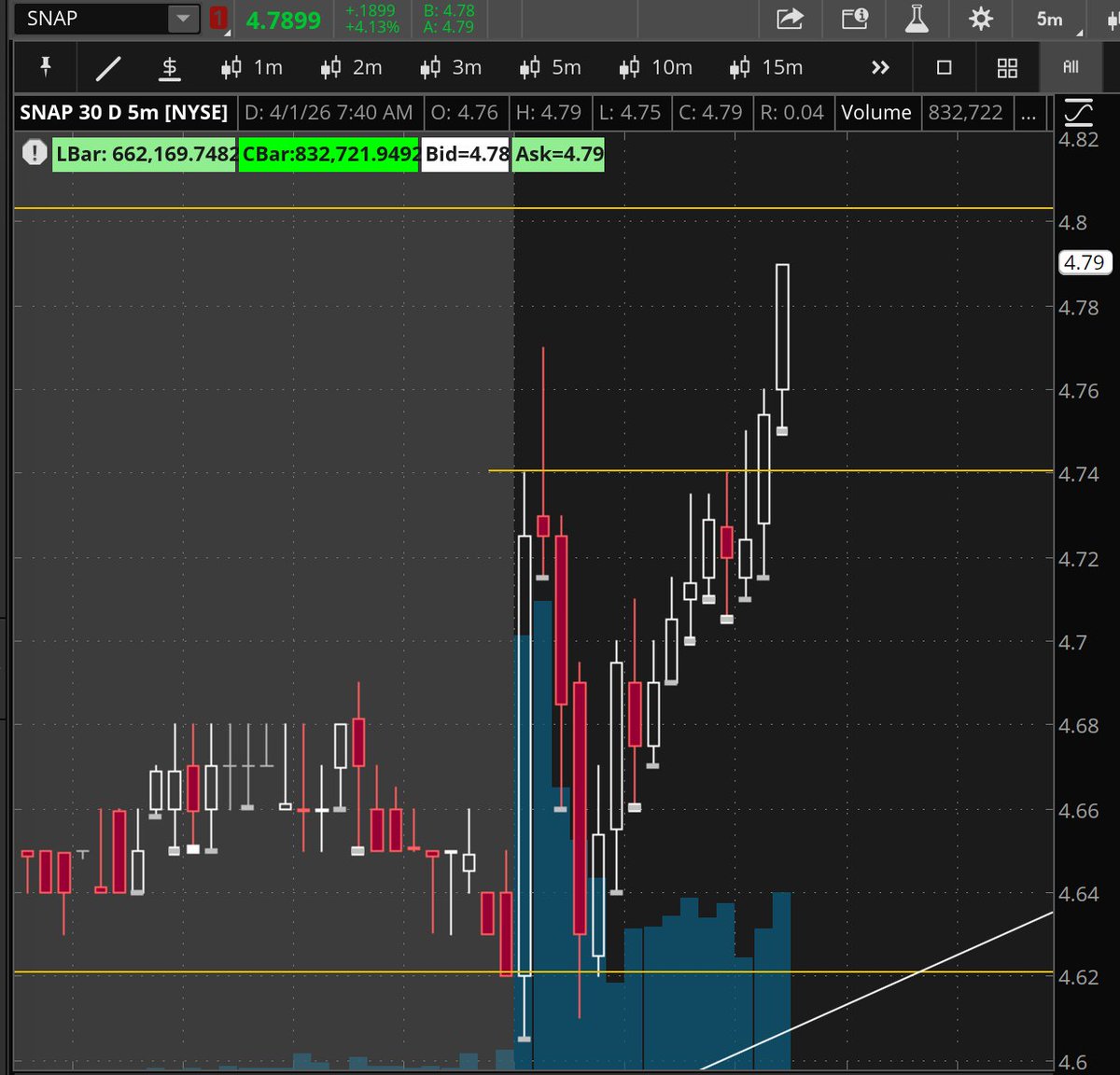Click the Bid=4.78 label
Image resolution: width=1120 pixels, height=1075 pixels.
pyautogui.click(x=466, y=154)
